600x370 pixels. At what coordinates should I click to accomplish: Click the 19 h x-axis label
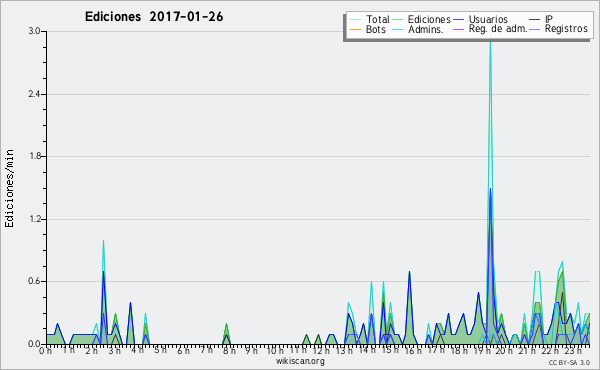click(x=483, y=351)
